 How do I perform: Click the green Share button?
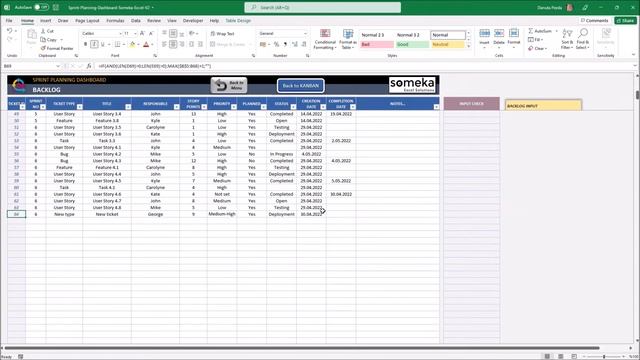[626, 20]
